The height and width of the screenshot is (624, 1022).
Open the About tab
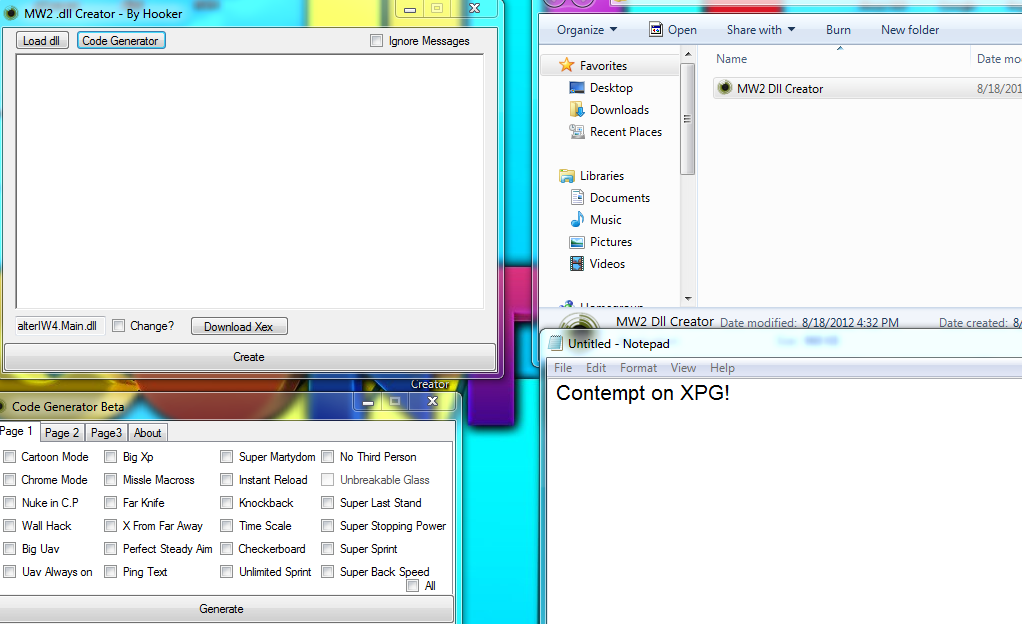[147, 432]
